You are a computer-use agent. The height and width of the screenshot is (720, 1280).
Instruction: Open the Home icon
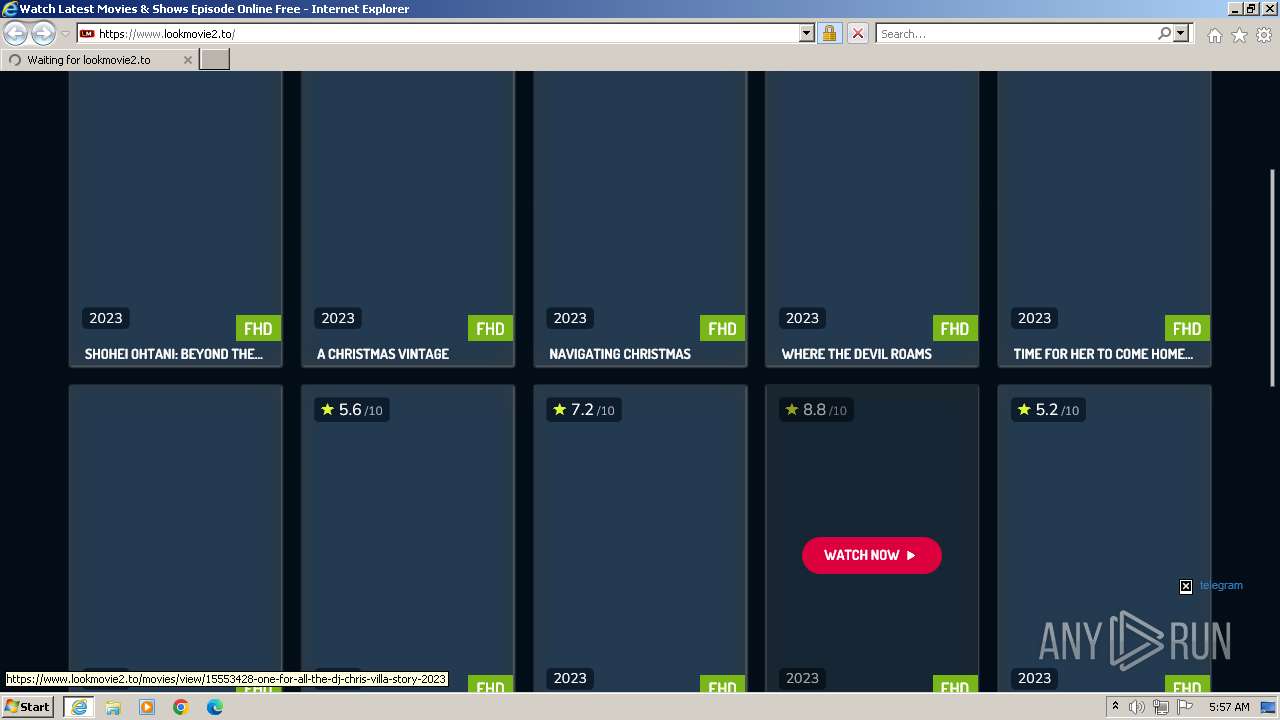point(1214,35)
